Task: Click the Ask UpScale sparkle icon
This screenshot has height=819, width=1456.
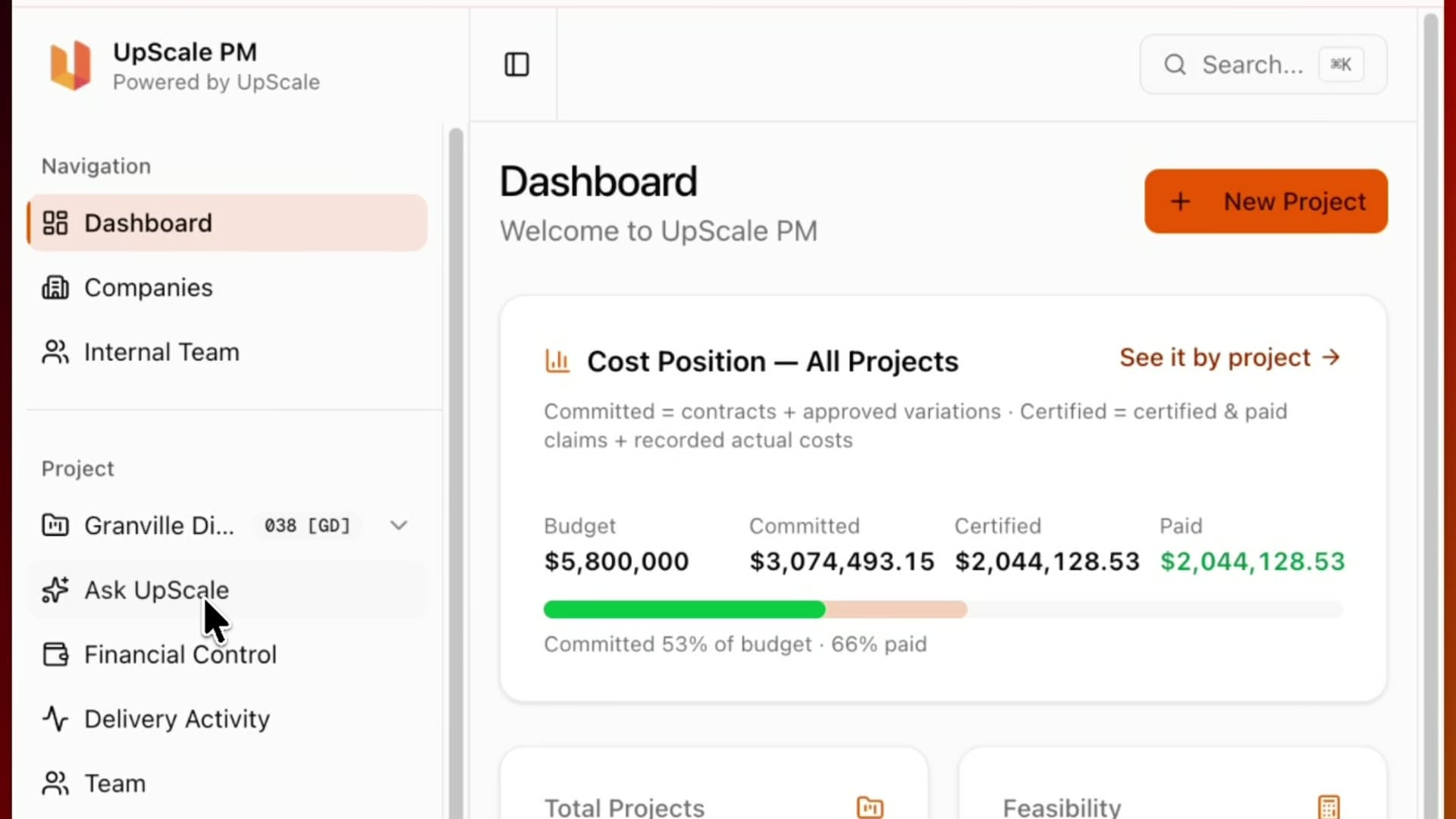Action: tap(55, 590)
